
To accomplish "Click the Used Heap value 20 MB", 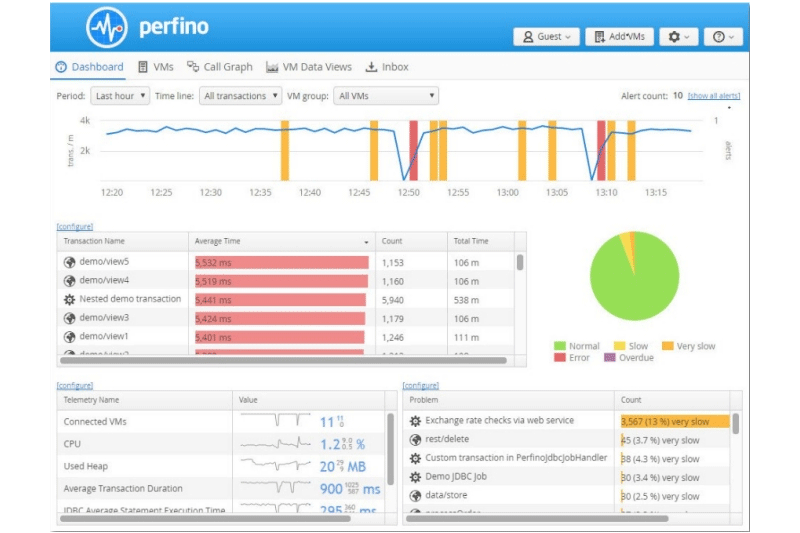I will pos(343,466).
